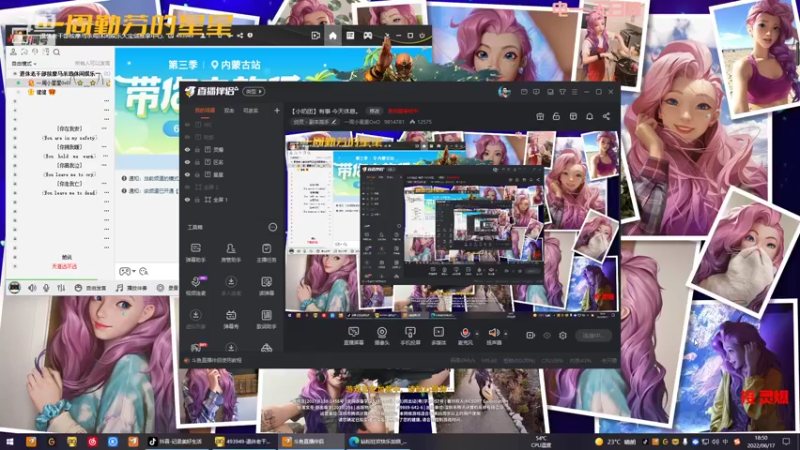Open the 房管助手 tool
Viewport: 800px width, 450px height.
pos(231,252)
